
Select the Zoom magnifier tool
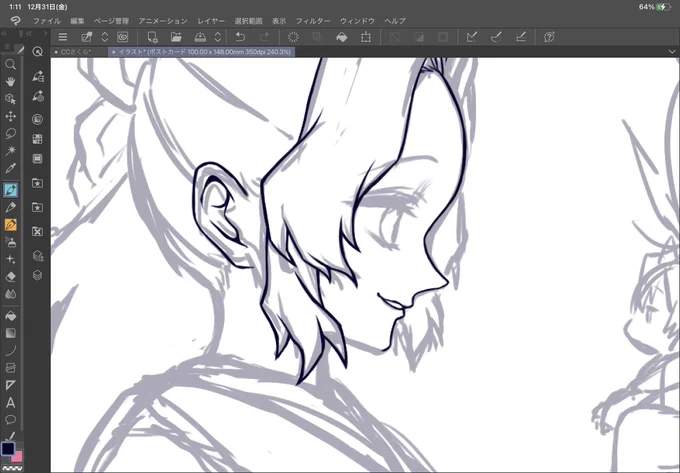[x=10, y=65]
